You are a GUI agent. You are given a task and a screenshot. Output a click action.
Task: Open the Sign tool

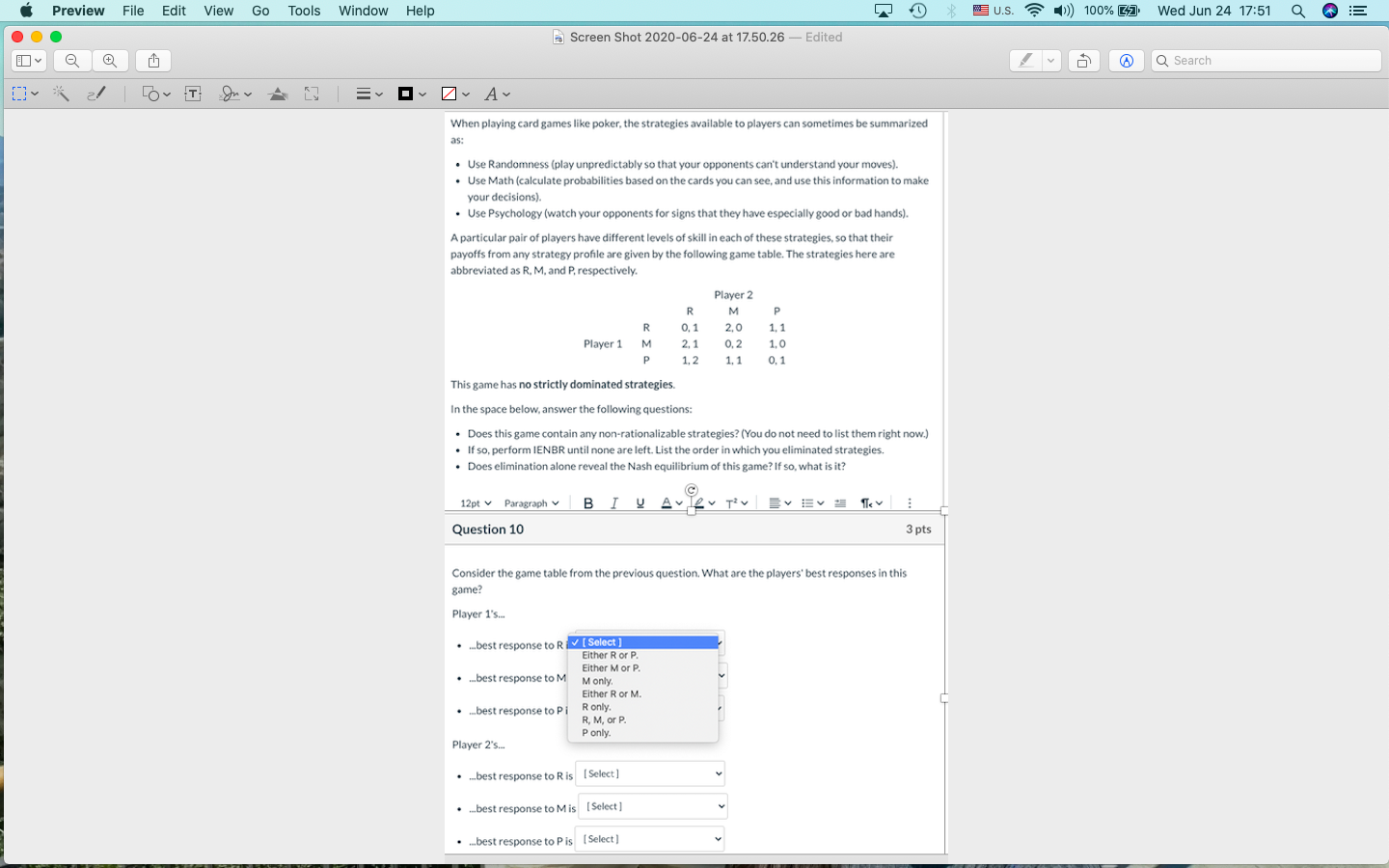click(x=231, y=94)
